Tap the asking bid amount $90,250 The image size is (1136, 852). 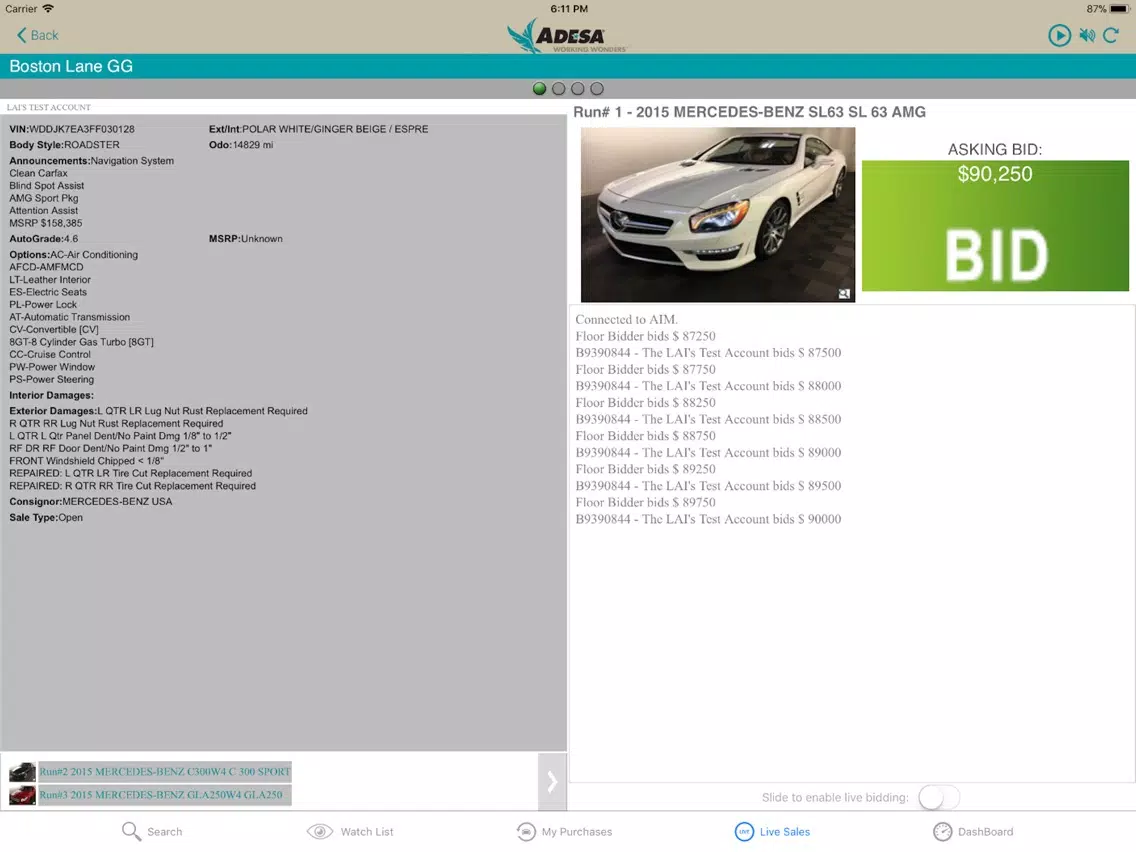pos(995,174)
